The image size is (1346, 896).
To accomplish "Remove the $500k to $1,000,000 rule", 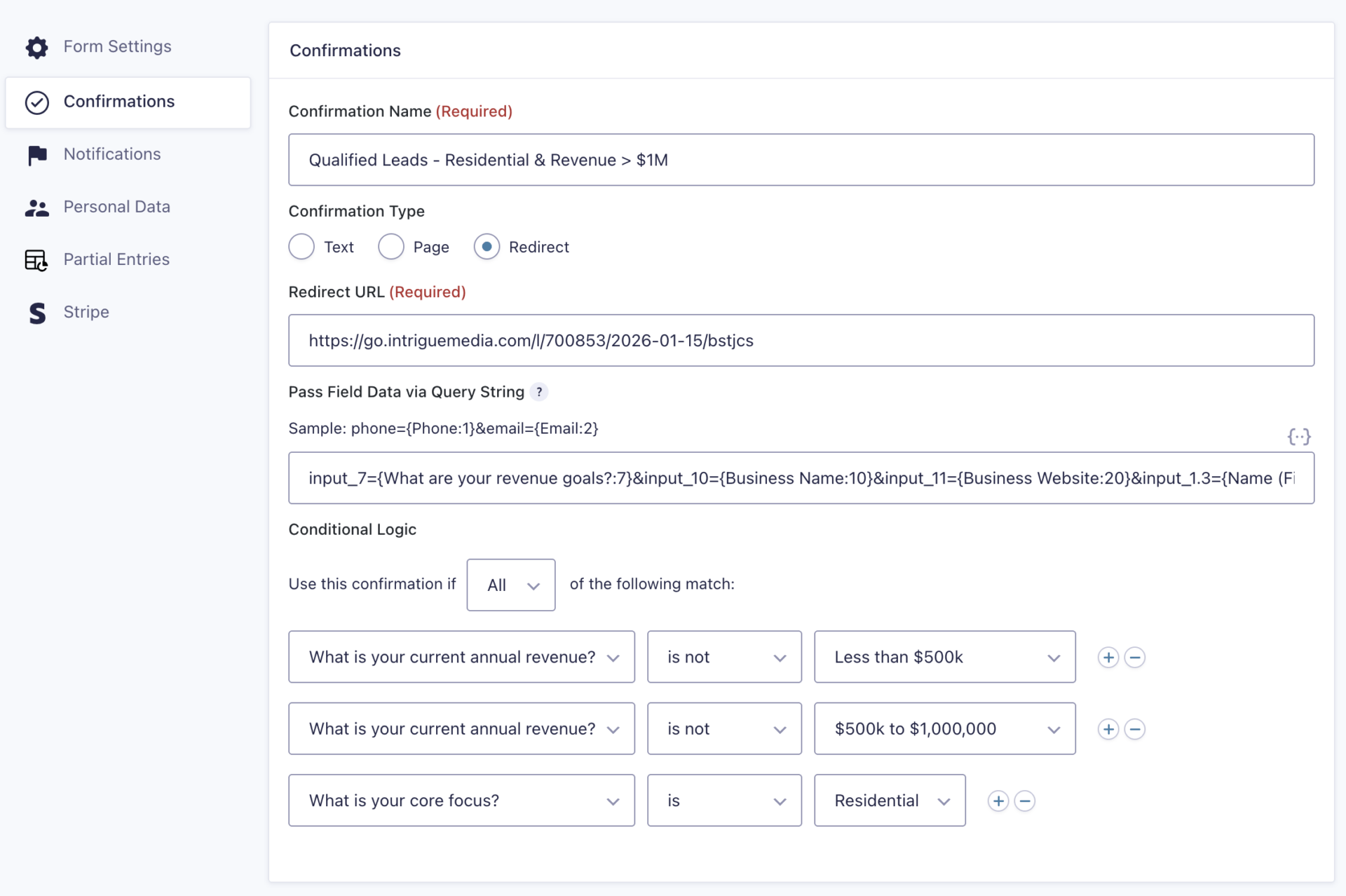I will 1134,729.
